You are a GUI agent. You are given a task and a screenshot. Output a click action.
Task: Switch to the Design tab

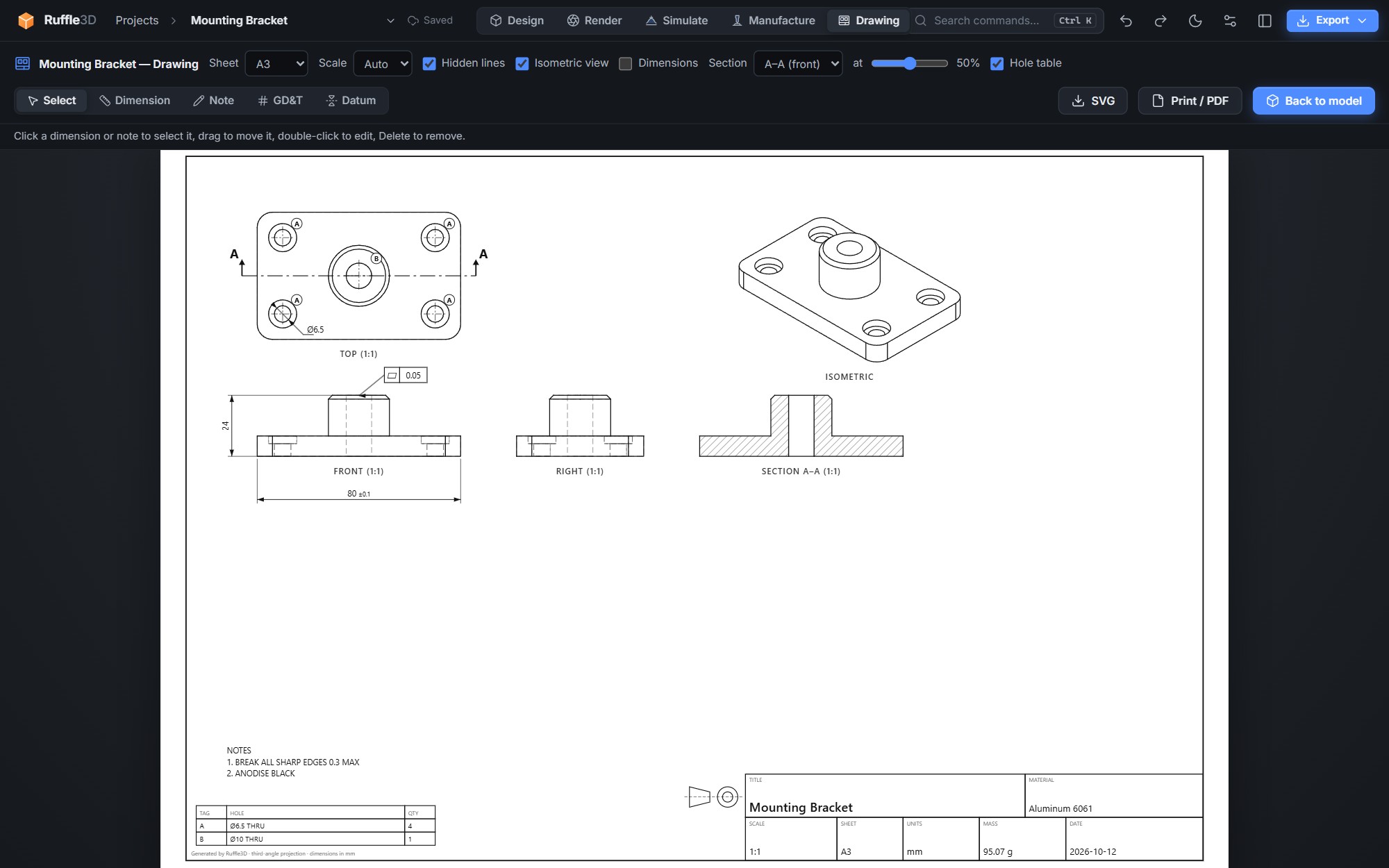tap(517, 21)
